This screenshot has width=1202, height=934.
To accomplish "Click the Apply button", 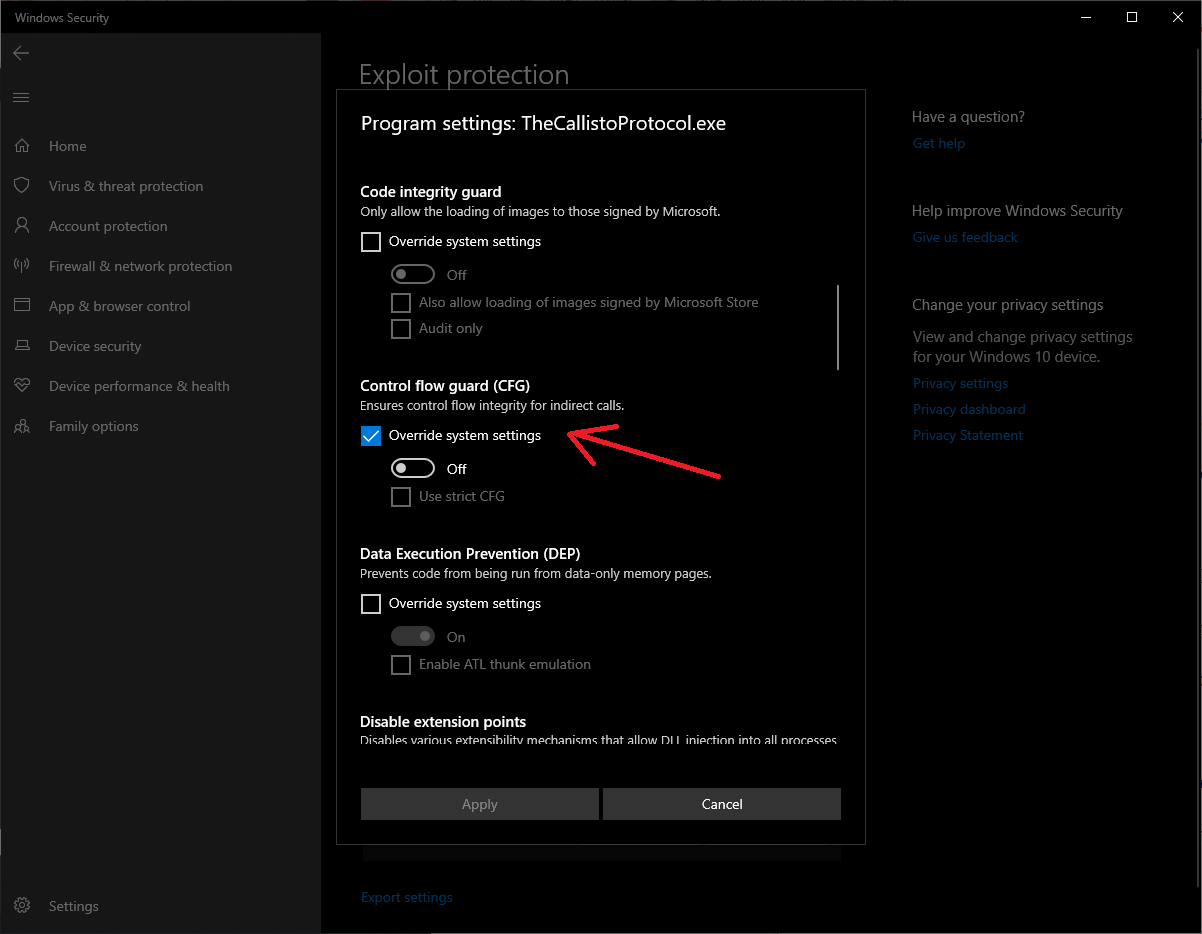I will 480,804.
